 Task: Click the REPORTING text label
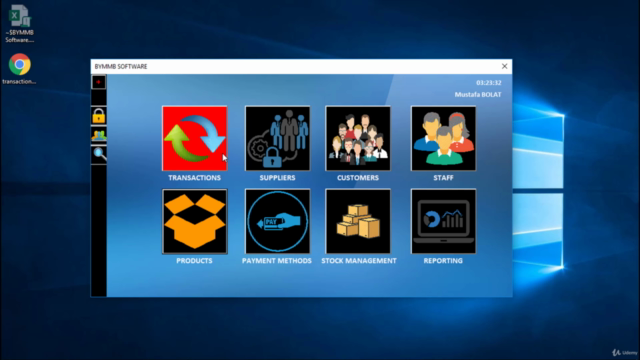(x=443, y=261)
